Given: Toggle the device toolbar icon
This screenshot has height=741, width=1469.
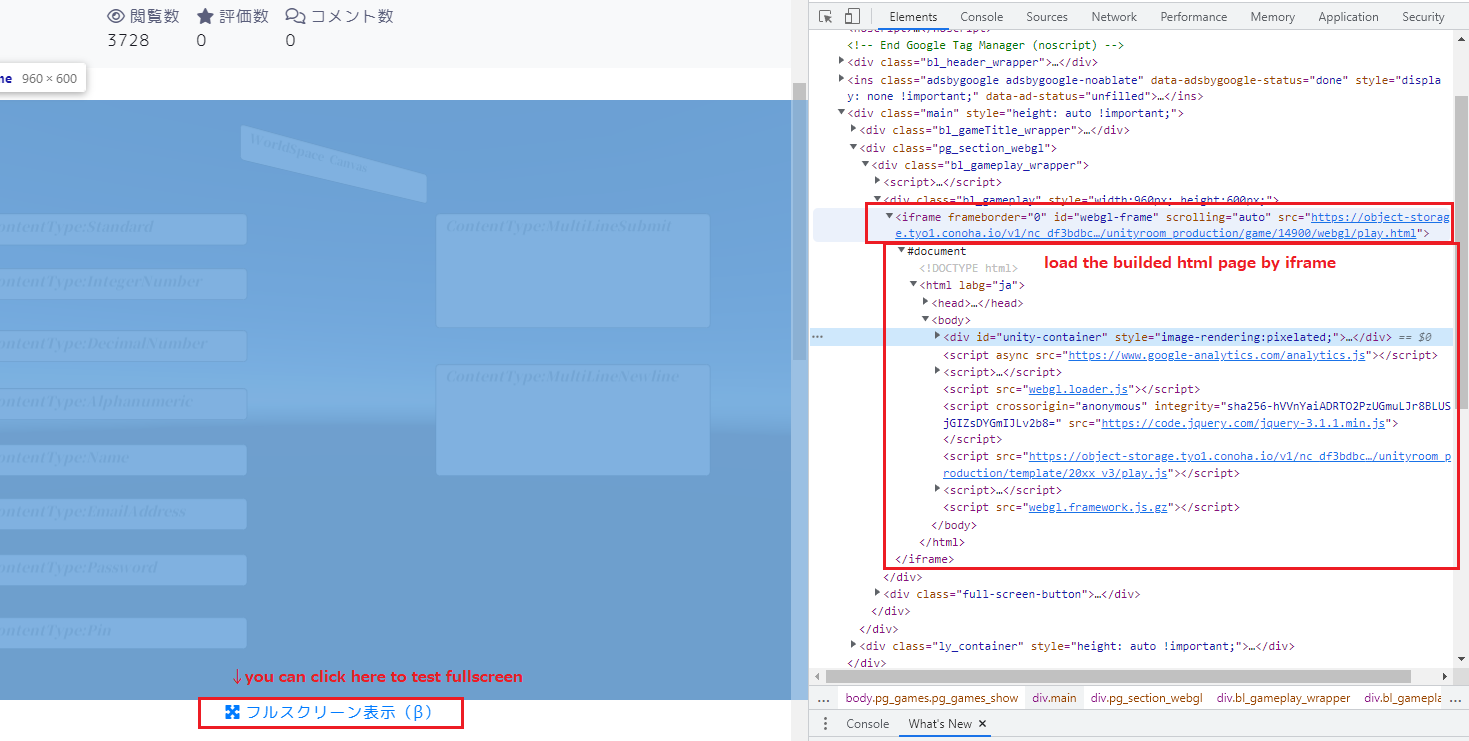Looking at the screenshot, I should tap(851, 16).
